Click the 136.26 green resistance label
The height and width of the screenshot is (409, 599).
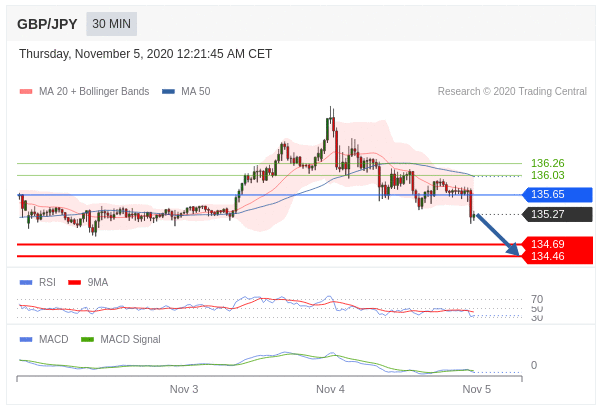tap(547, 163)
